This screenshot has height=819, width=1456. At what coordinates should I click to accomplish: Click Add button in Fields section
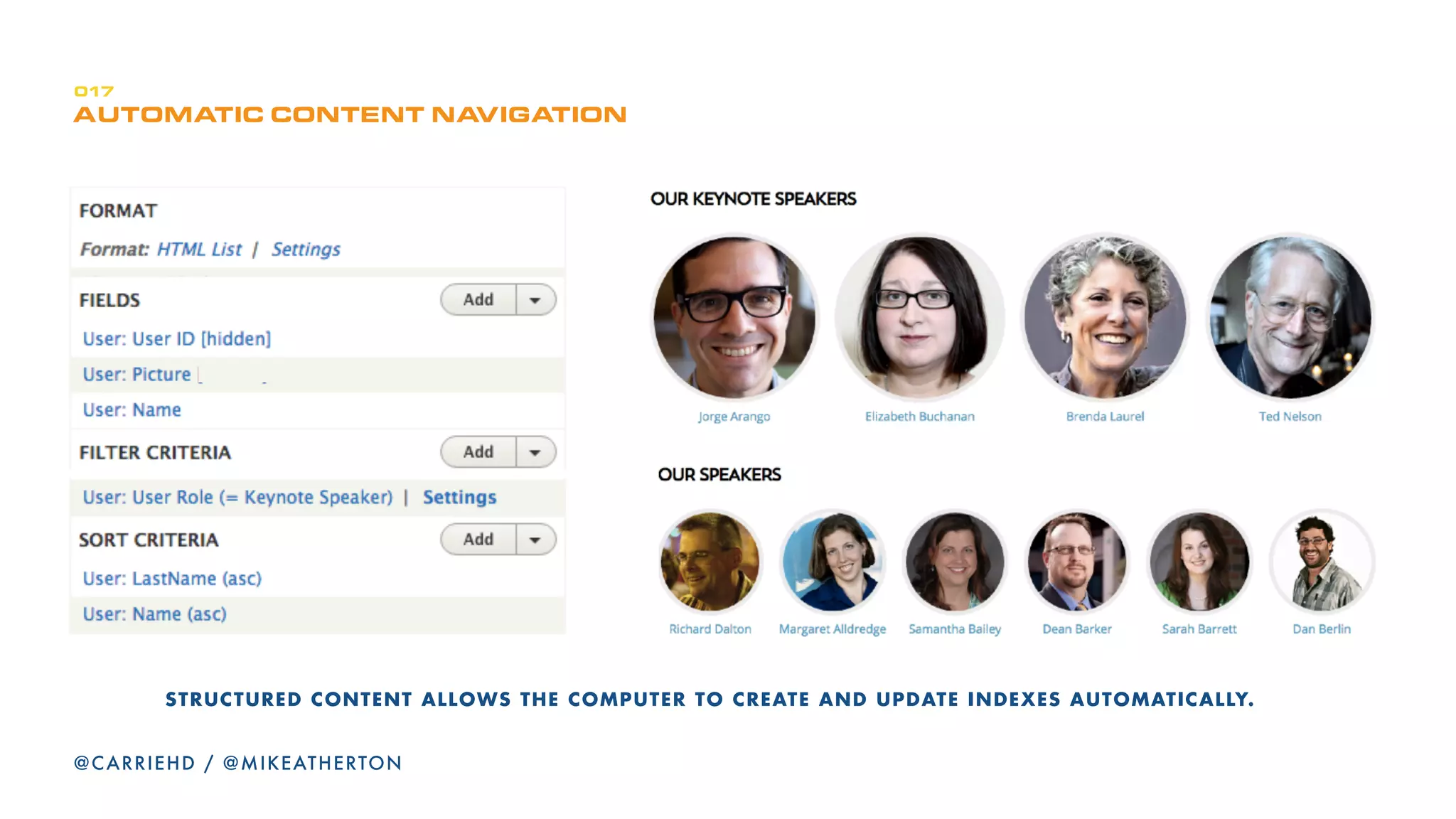coord(478,300)
